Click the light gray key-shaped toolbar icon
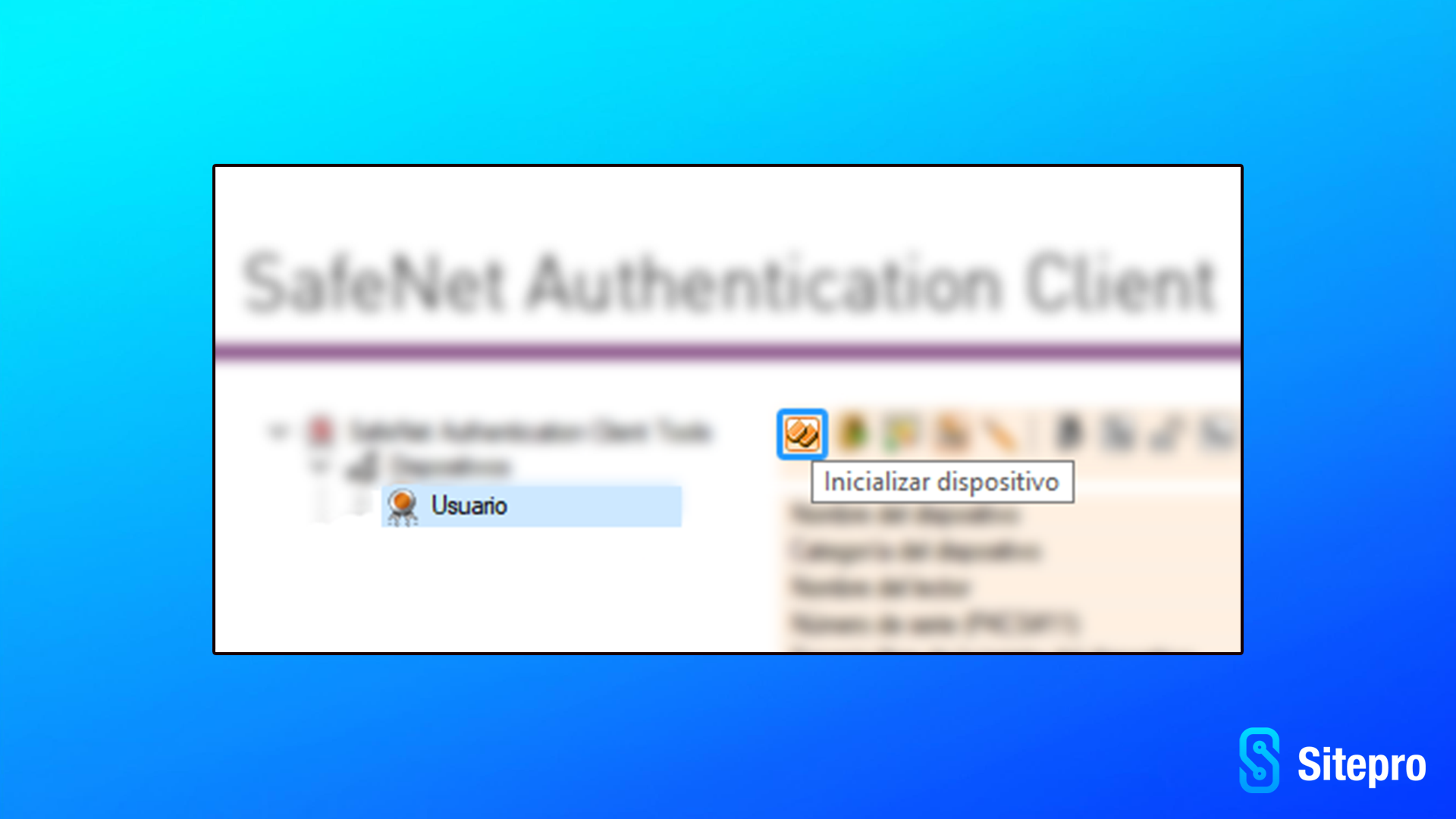This screenshot has height=819, width=1456. point(1166,435)
